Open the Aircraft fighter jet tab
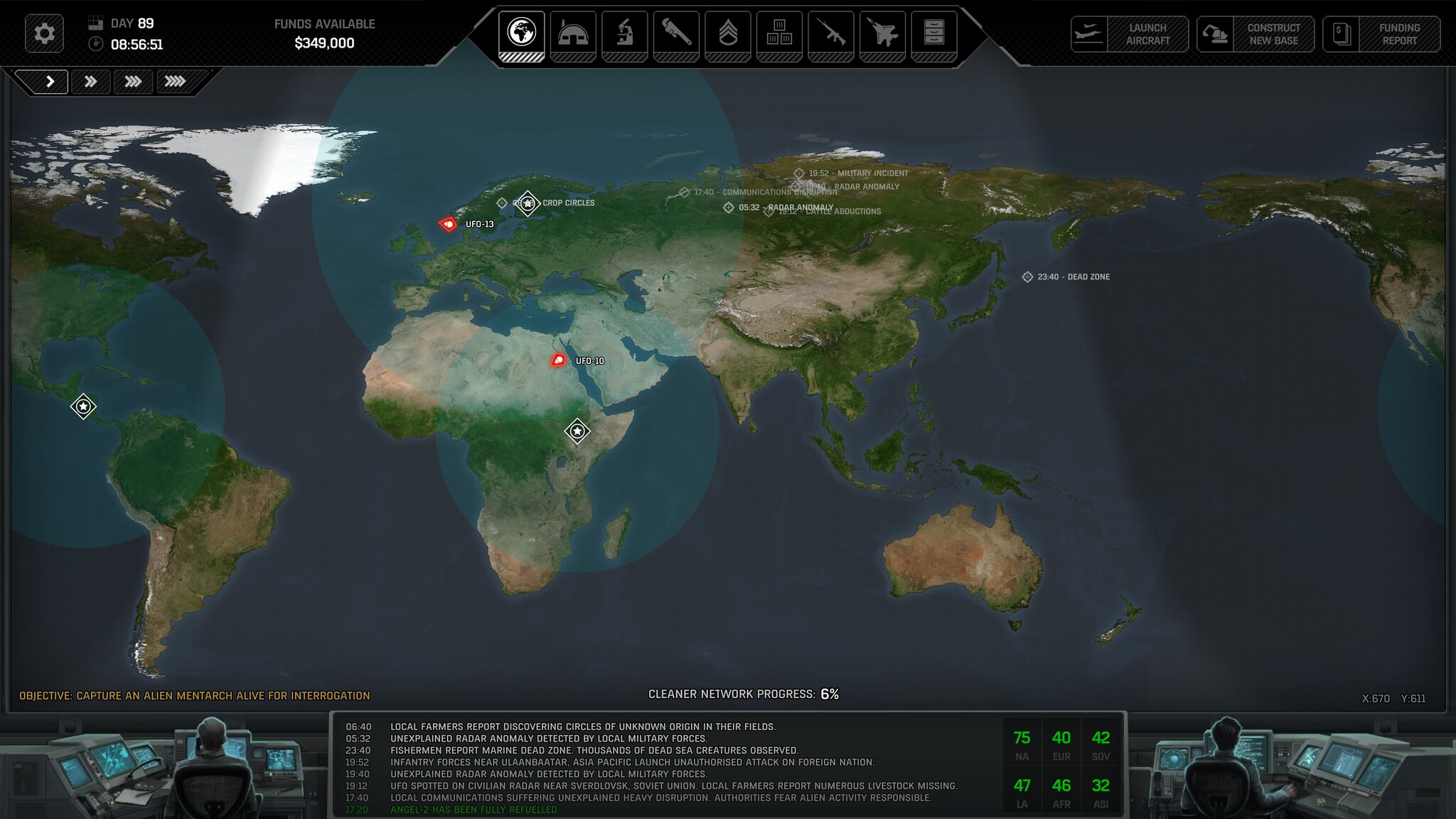The image size is (1456, 819). pos(882,36)
